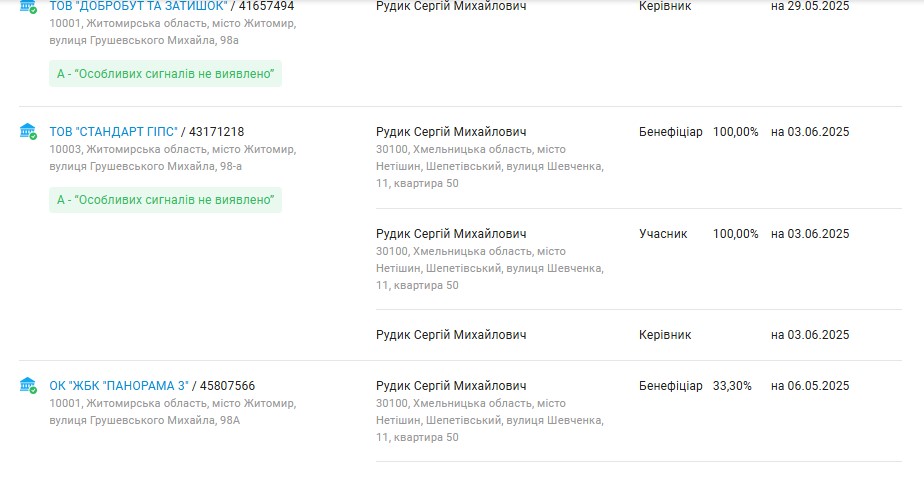Click the green signals badge under СТАНДАРТ ГІПС
The image size is (924, 480).
click(x=165, y=200)
